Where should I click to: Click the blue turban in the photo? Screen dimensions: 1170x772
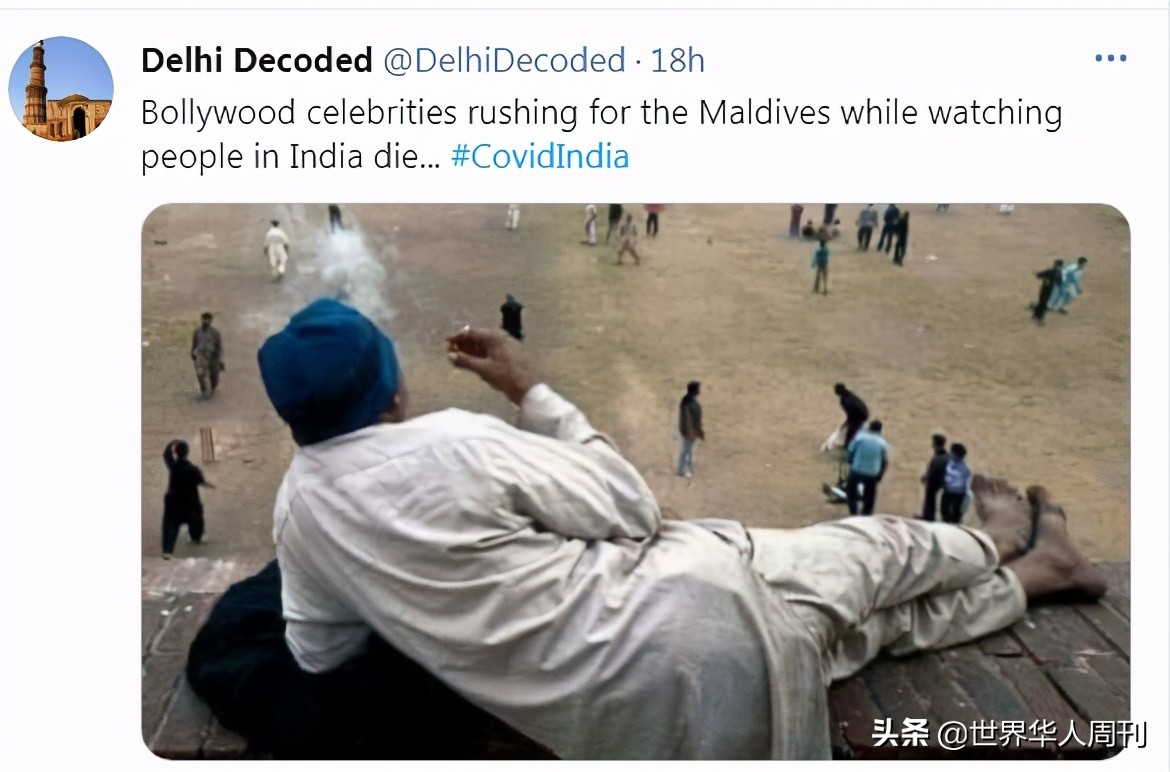tap(328, 370)
